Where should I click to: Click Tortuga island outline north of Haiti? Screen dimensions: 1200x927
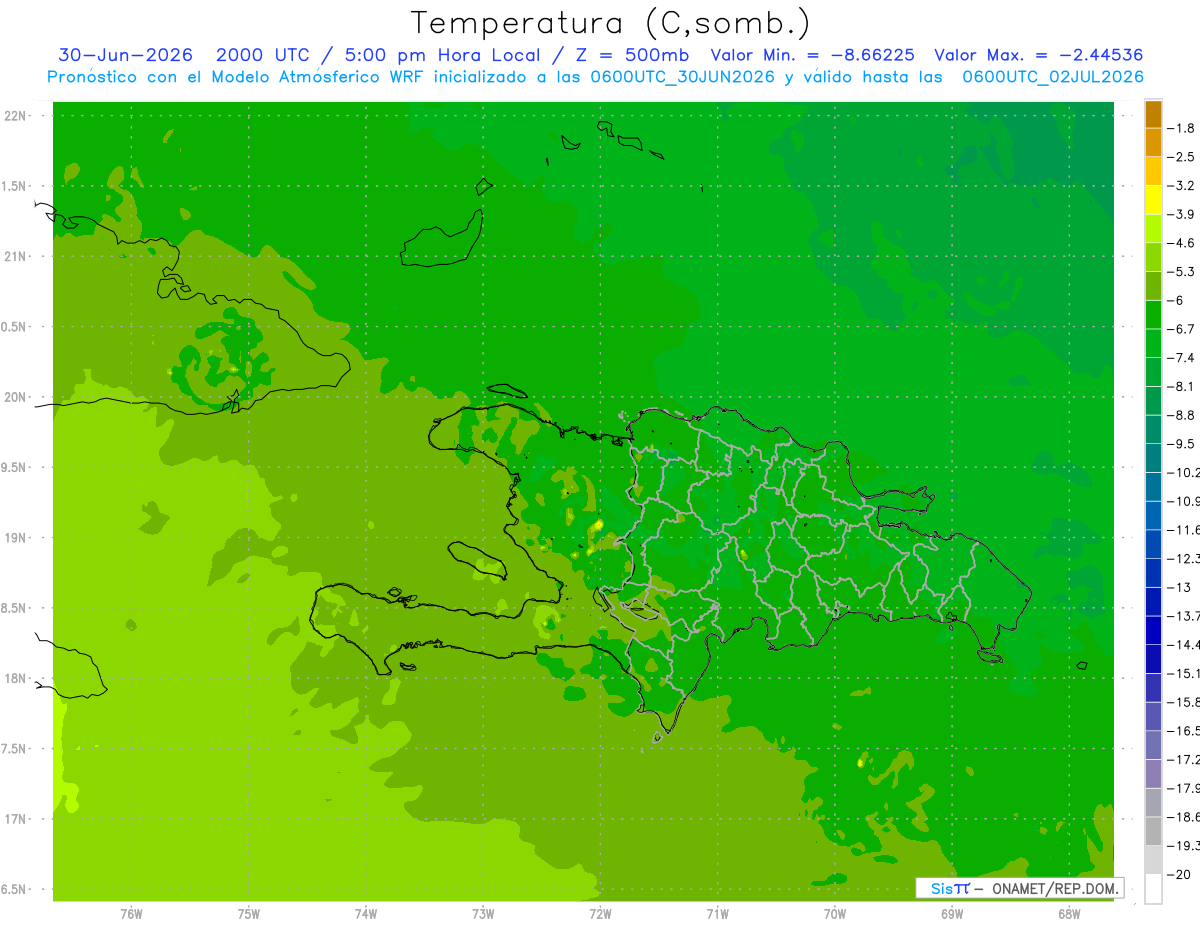[x=506, y=392]
